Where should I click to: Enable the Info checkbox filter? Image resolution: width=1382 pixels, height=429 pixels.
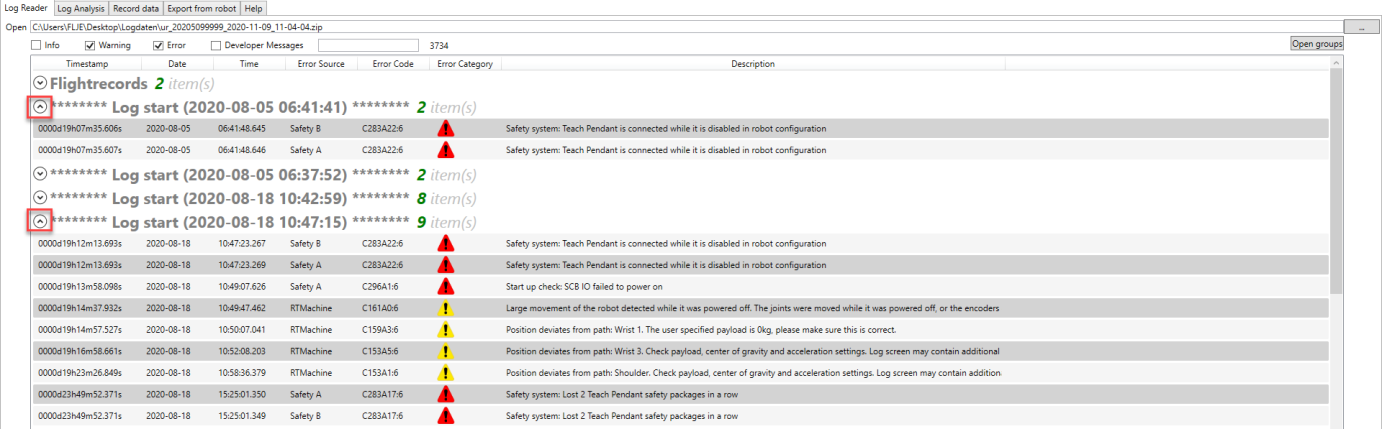point(37,45)
